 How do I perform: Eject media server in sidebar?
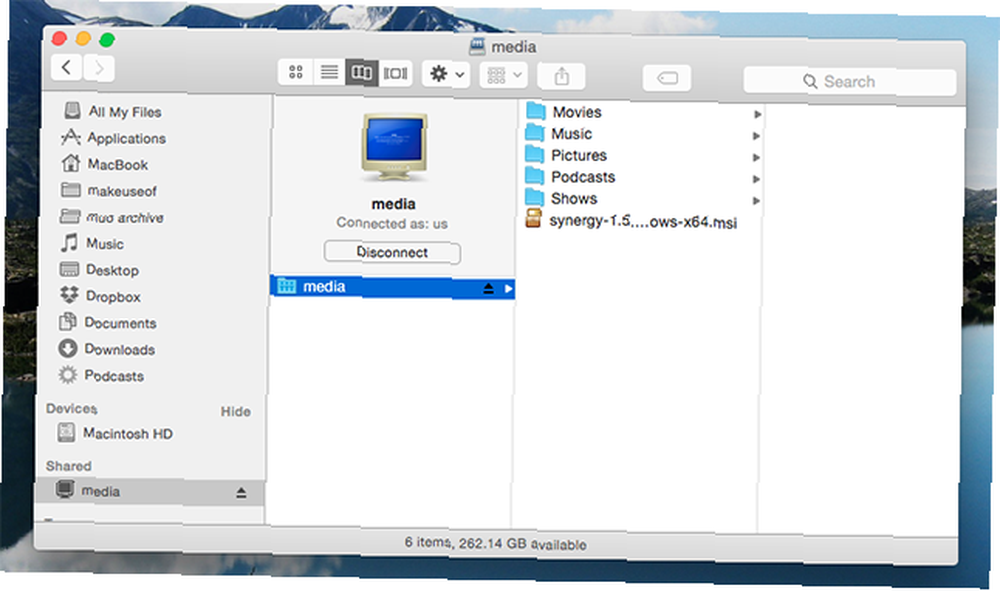(x=241, y=492)
